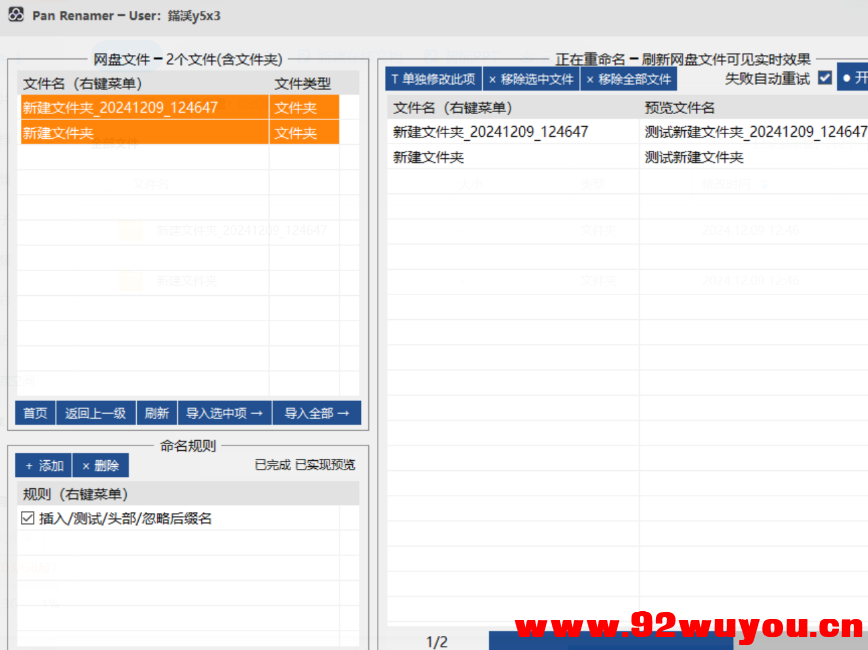Image resolution: width=868 pixels, height=650 pixels.
Task: Click the '● 开' start rename button
Action: click(857, 78)
